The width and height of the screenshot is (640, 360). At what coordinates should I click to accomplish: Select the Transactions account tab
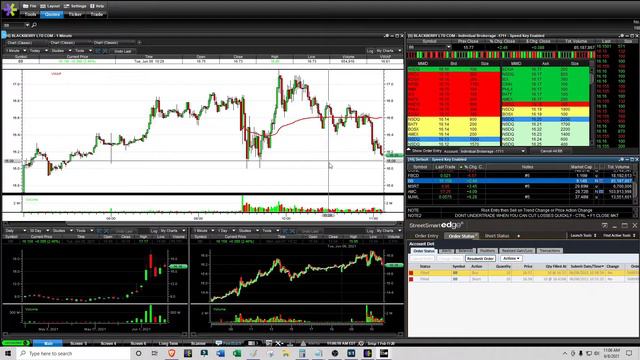pos(549,251)
